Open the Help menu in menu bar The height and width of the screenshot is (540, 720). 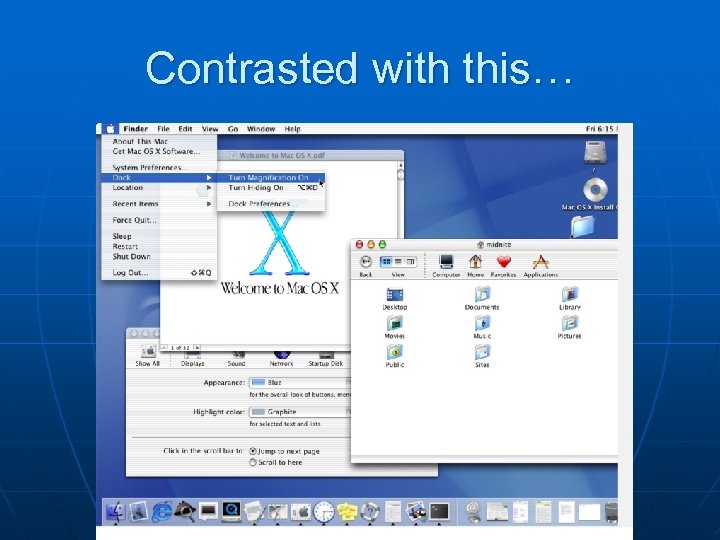click(x=292, y=129)
